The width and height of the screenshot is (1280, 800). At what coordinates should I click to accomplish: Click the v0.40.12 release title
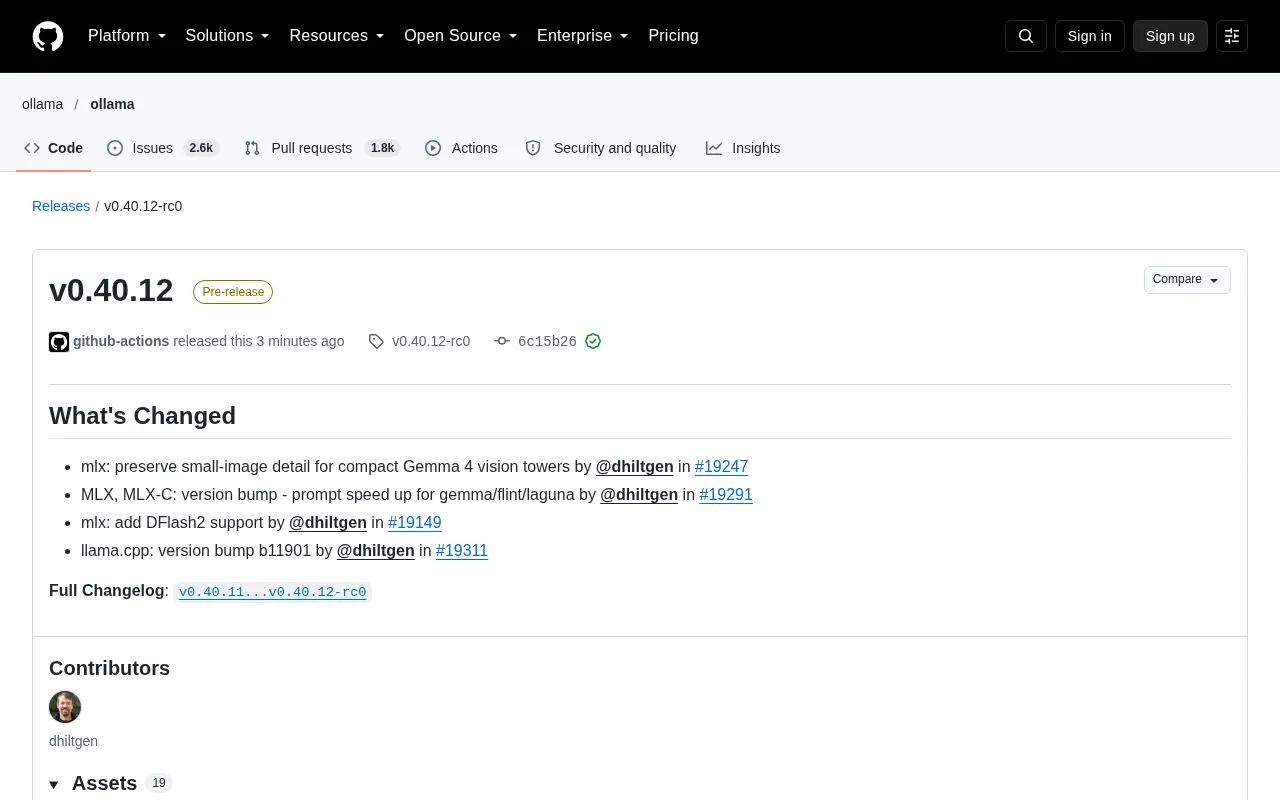point(111,290)
